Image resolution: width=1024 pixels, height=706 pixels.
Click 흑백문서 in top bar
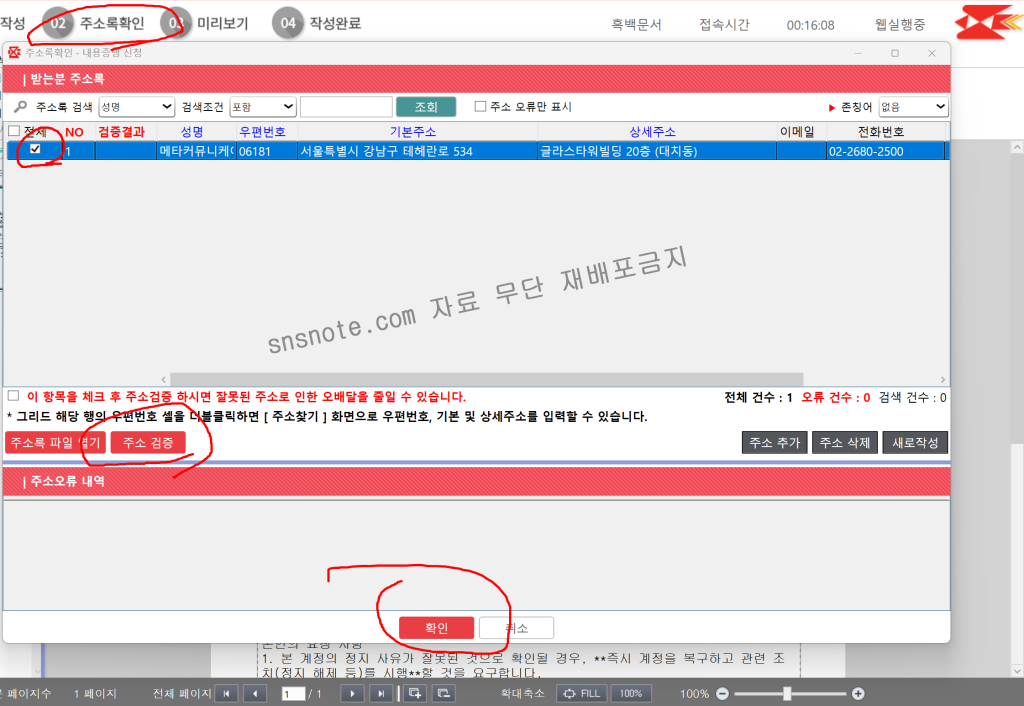point(636,25)
